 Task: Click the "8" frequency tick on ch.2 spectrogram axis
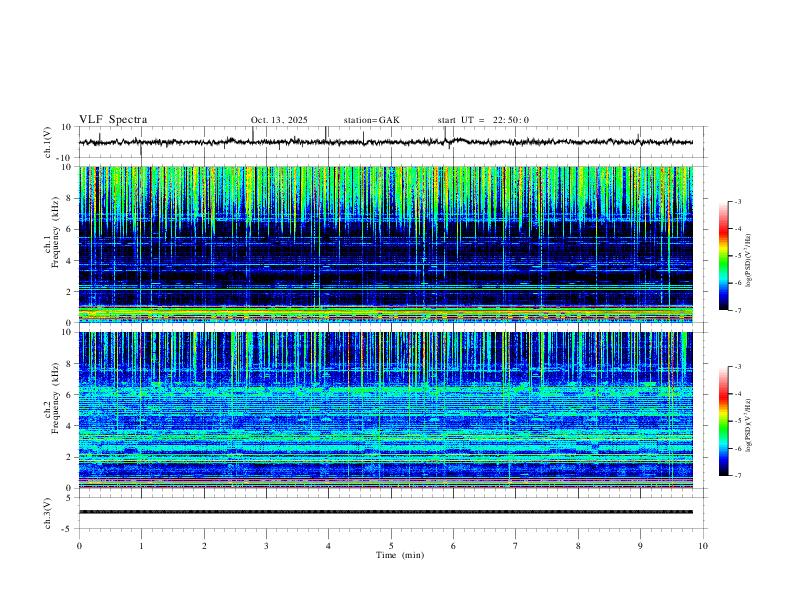point(70,364)
